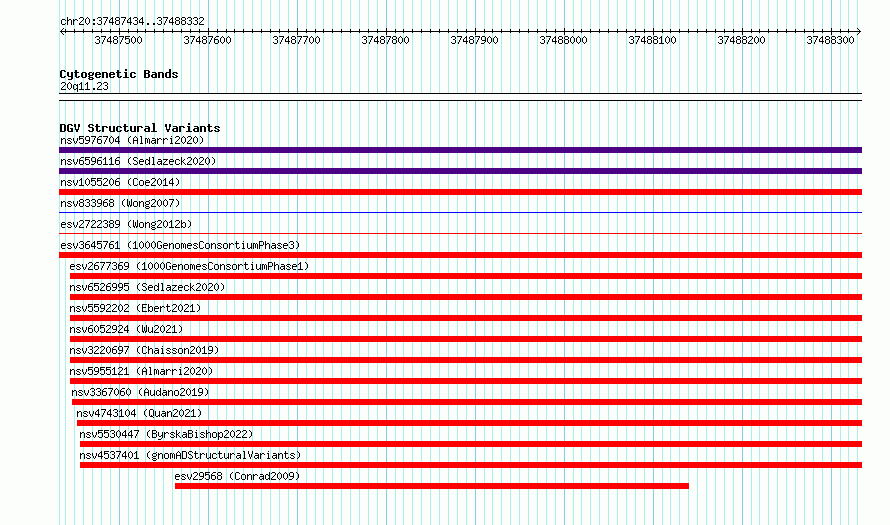
Task: Open the nsv833968 (Wong2007) variant label
Action: (120, 203)
